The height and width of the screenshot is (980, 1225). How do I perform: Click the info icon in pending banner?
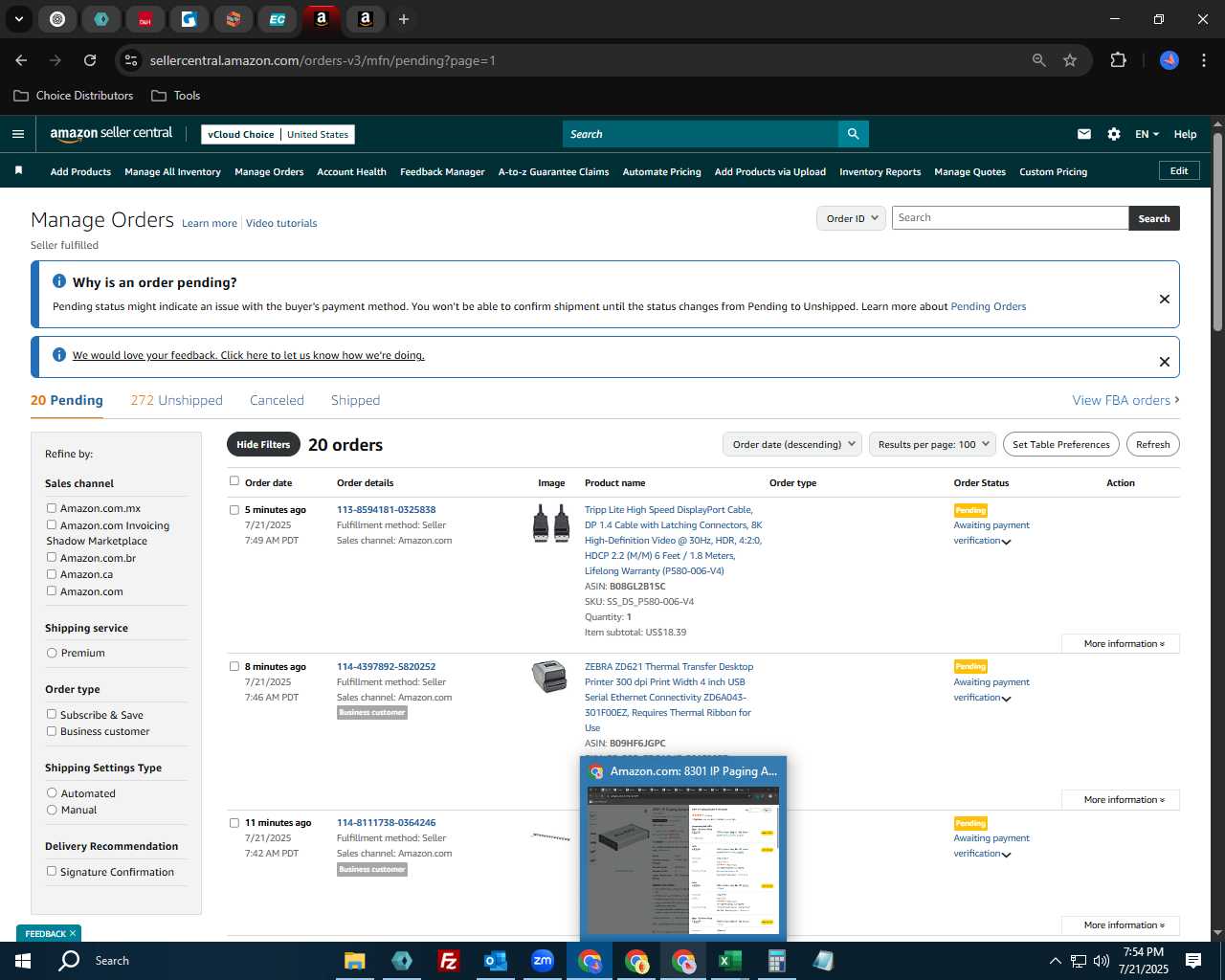tap(59, 281)
